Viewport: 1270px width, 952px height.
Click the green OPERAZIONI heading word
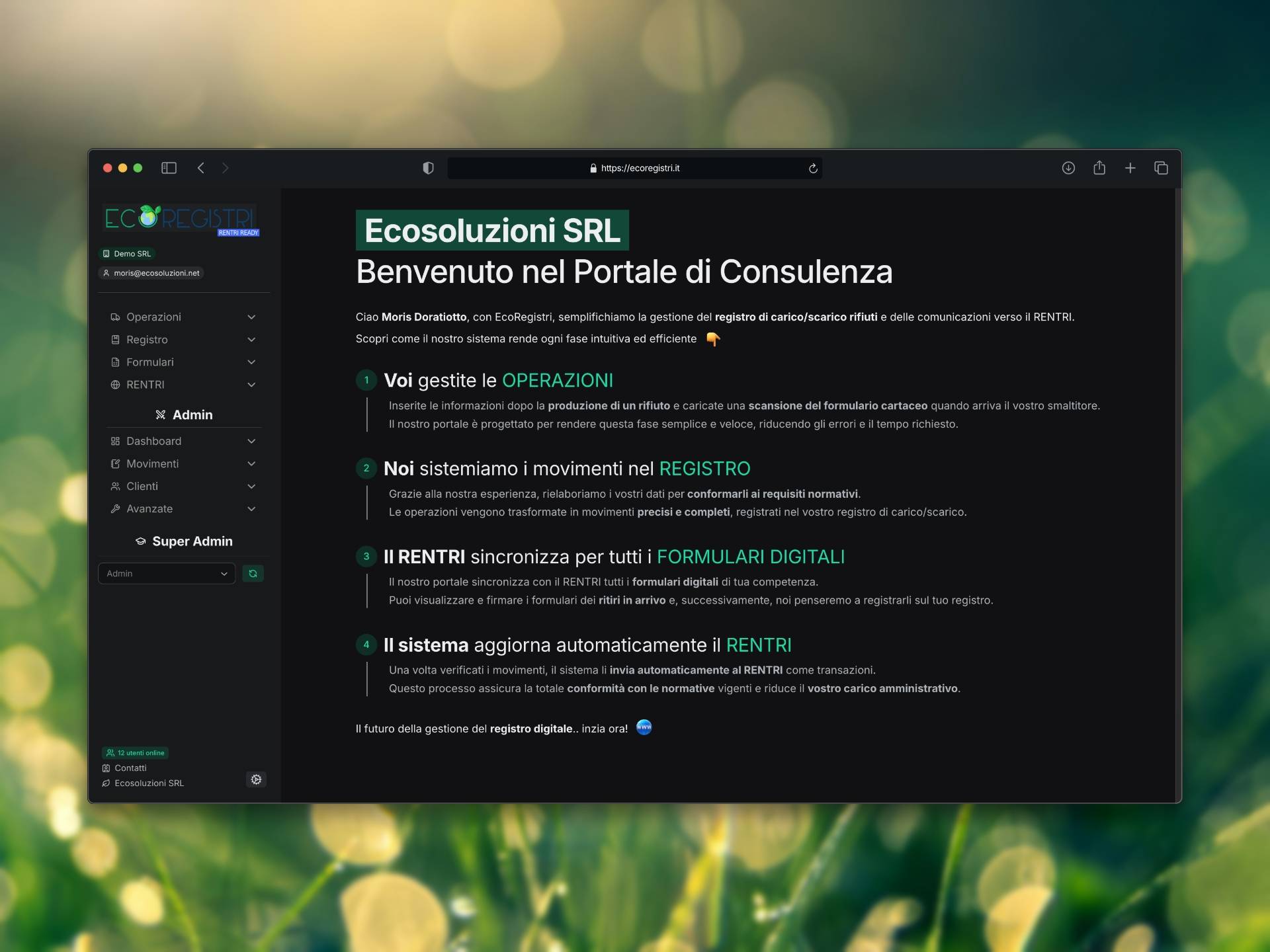[558, 380]
